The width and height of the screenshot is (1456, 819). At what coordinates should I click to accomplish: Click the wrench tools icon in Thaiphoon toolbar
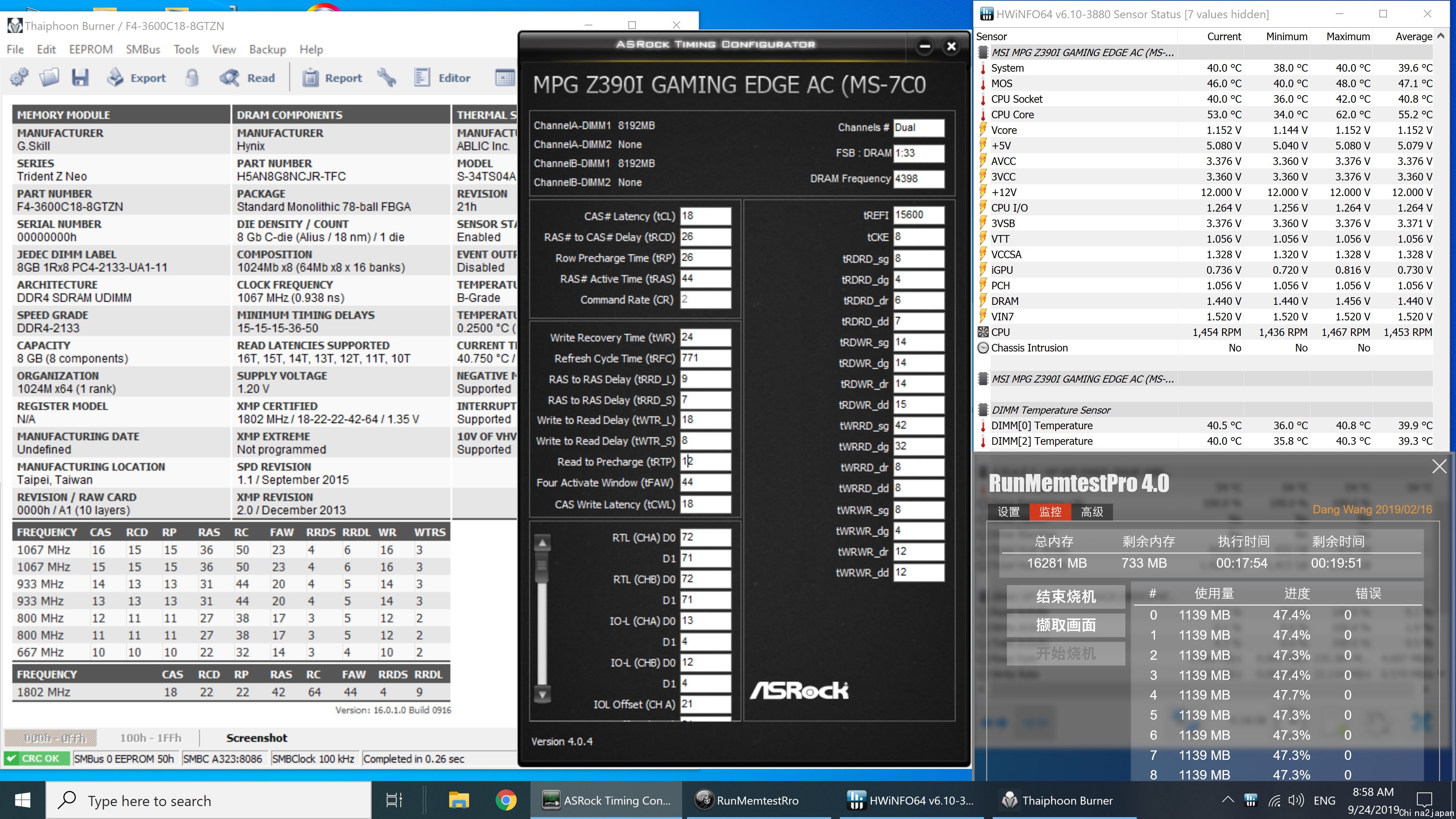tap(387, 77)
